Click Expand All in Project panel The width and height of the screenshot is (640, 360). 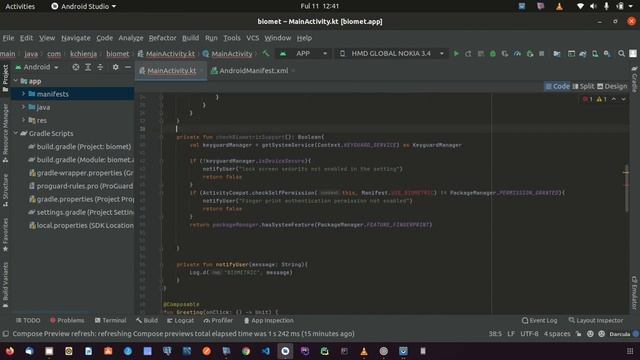pyautogui.click(x=88, y=67)
